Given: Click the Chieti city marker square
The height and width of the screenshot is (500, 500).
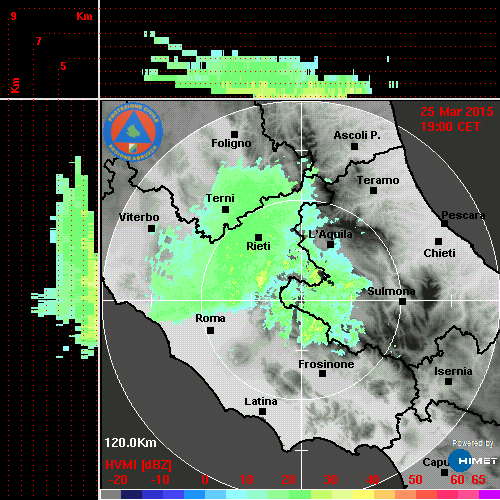Looking at the screenshot, I should 439,241.
